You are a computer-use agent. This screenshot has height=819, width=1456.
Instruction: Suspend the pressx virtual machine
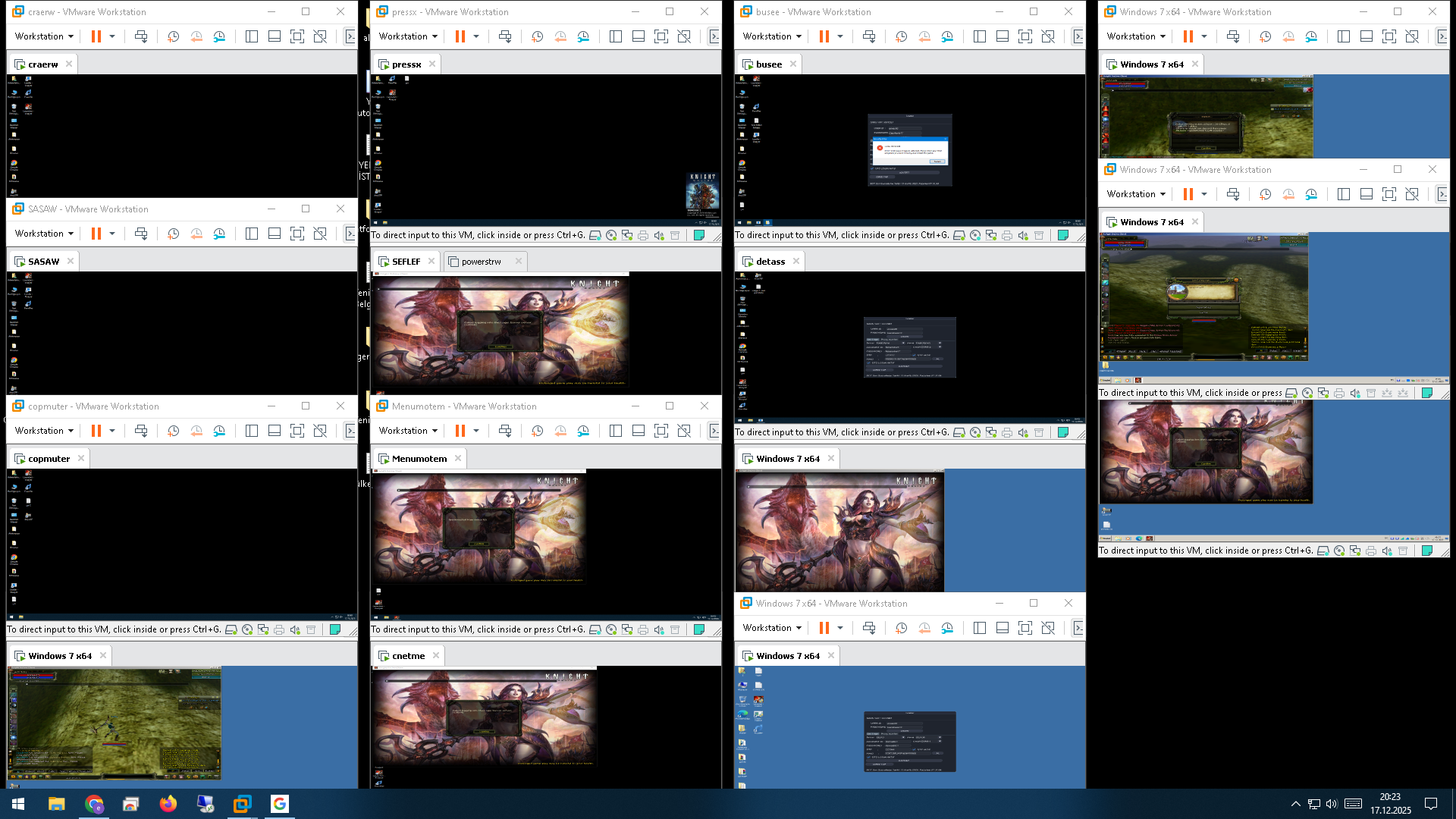pyautogui.click(x=460, y=36)
